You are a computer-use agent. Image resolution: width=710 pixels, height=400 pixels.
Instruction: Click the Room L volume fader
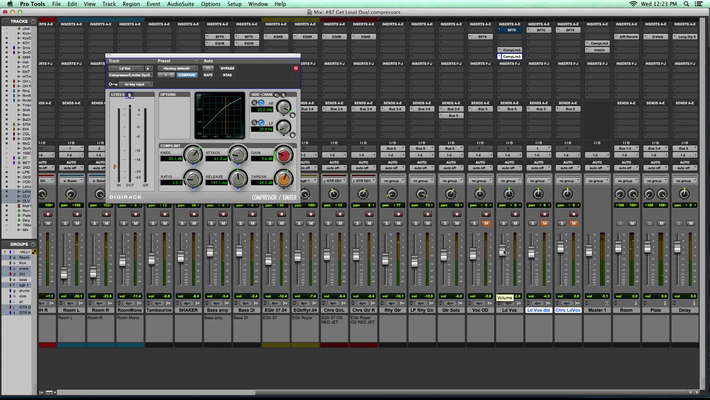[64, 273]
